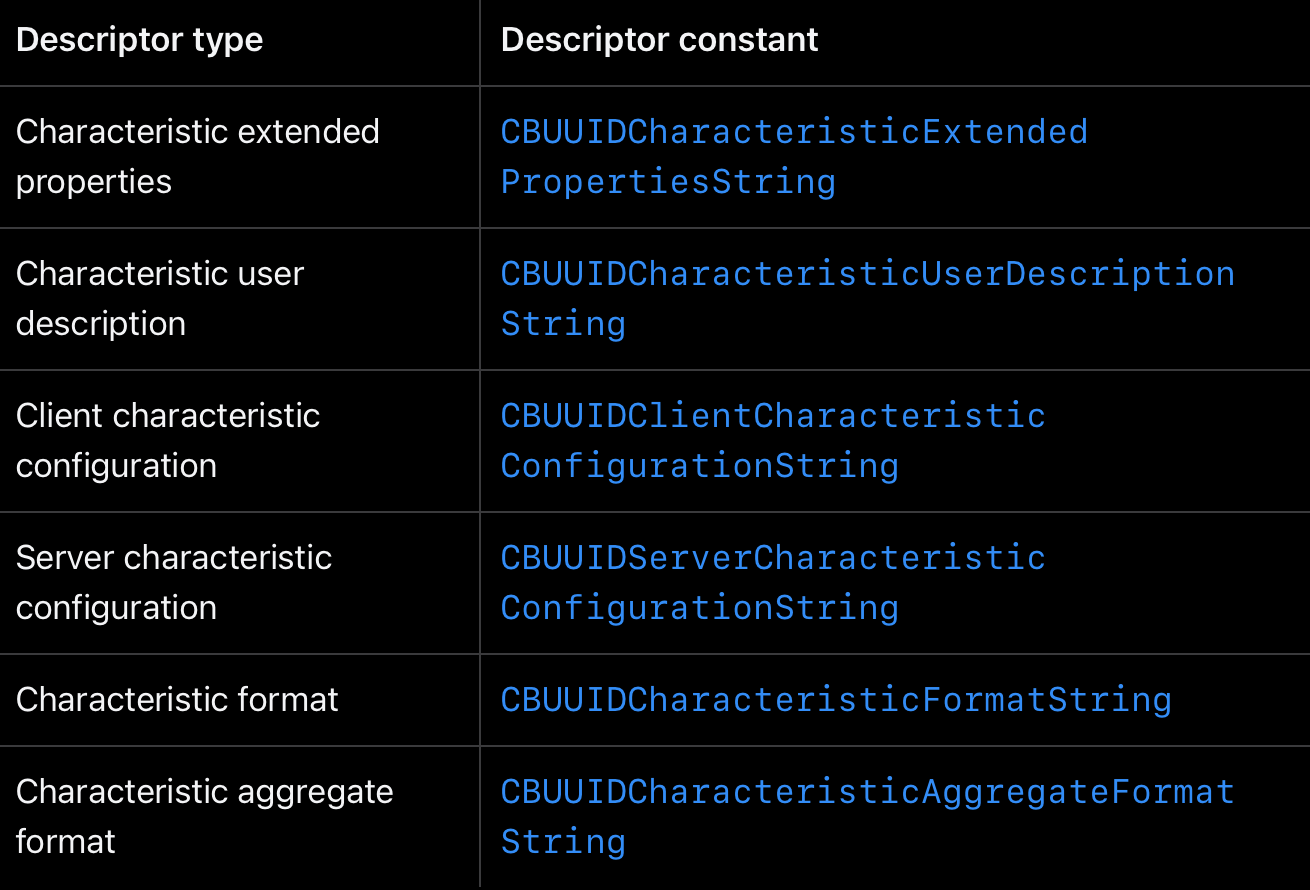Click 'String' below CBUUIDCharacteristicAggregateFormat
Viewport: 1310px width, 890px height.
pyautogui.click(x=563, y=842)
